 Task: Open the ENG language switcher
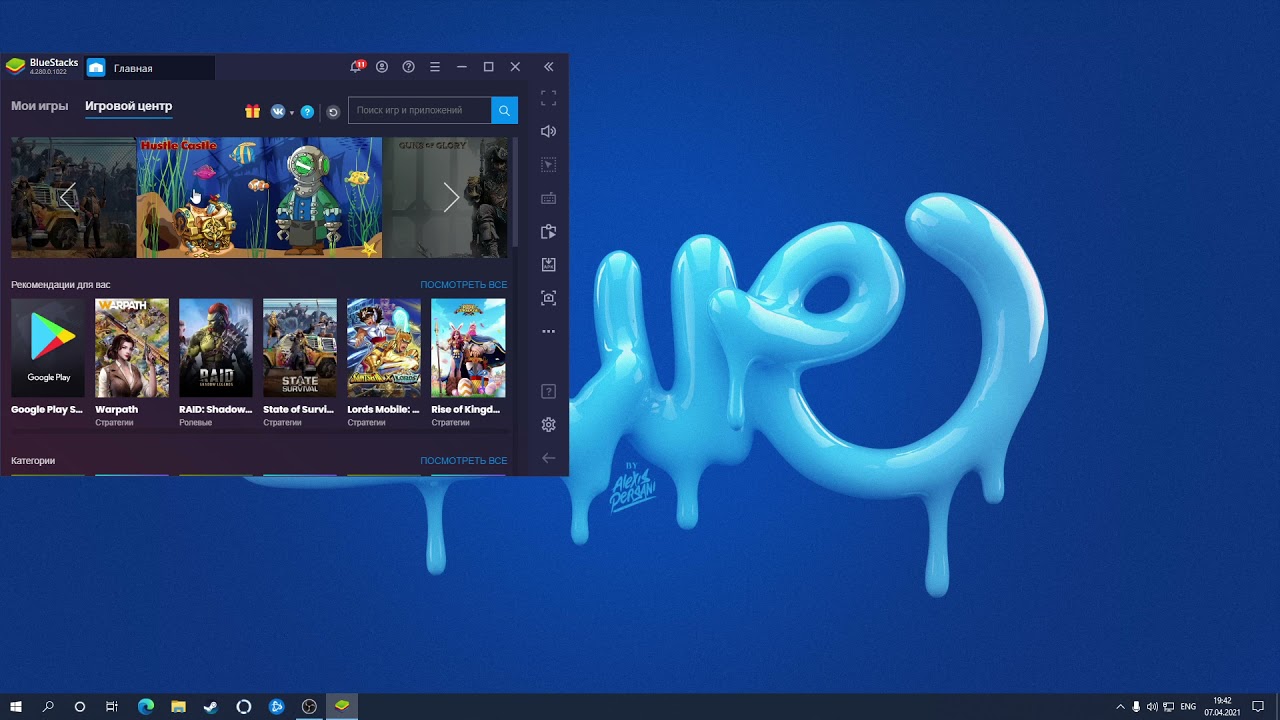coord(1188,707)
